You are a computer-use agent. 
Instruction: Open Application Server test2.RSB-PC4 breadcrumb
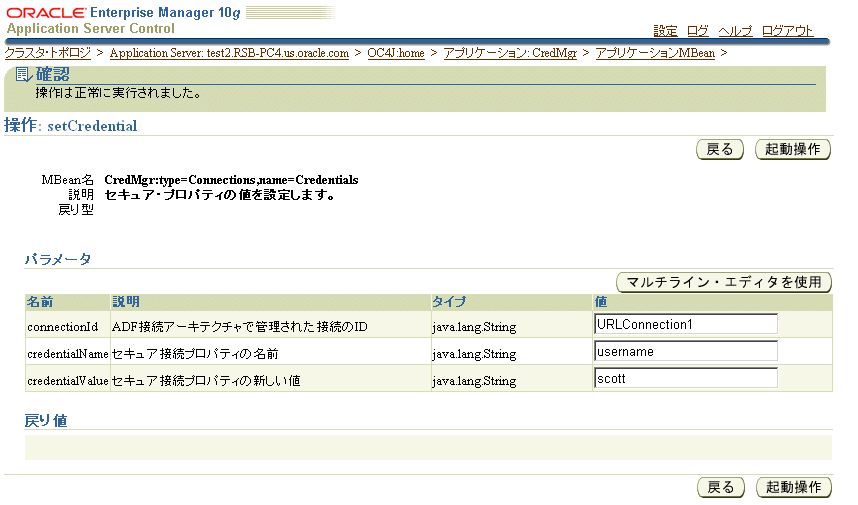tap(229, 53)
